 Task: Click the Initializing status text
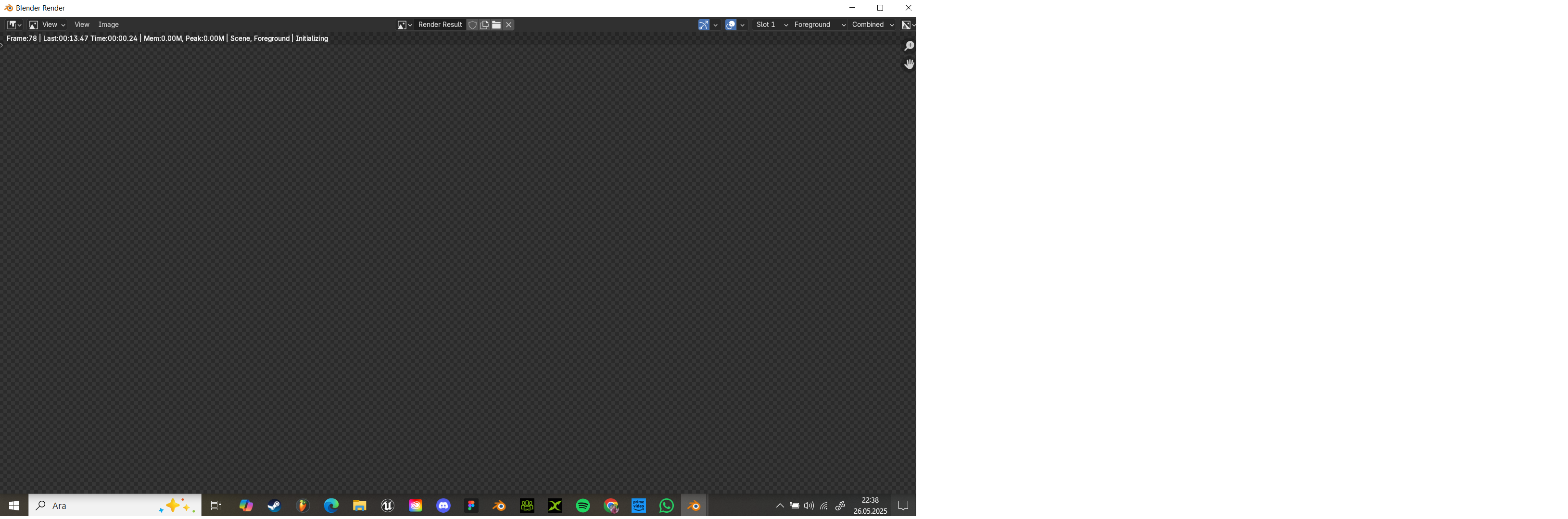click(x=312, y=38)
